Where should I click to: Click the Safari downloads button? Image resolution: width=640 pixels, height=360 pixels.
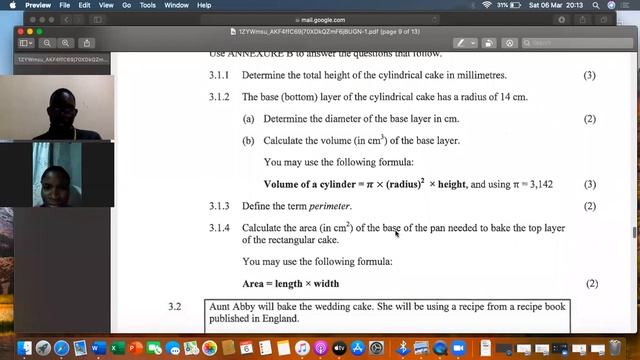562,20
